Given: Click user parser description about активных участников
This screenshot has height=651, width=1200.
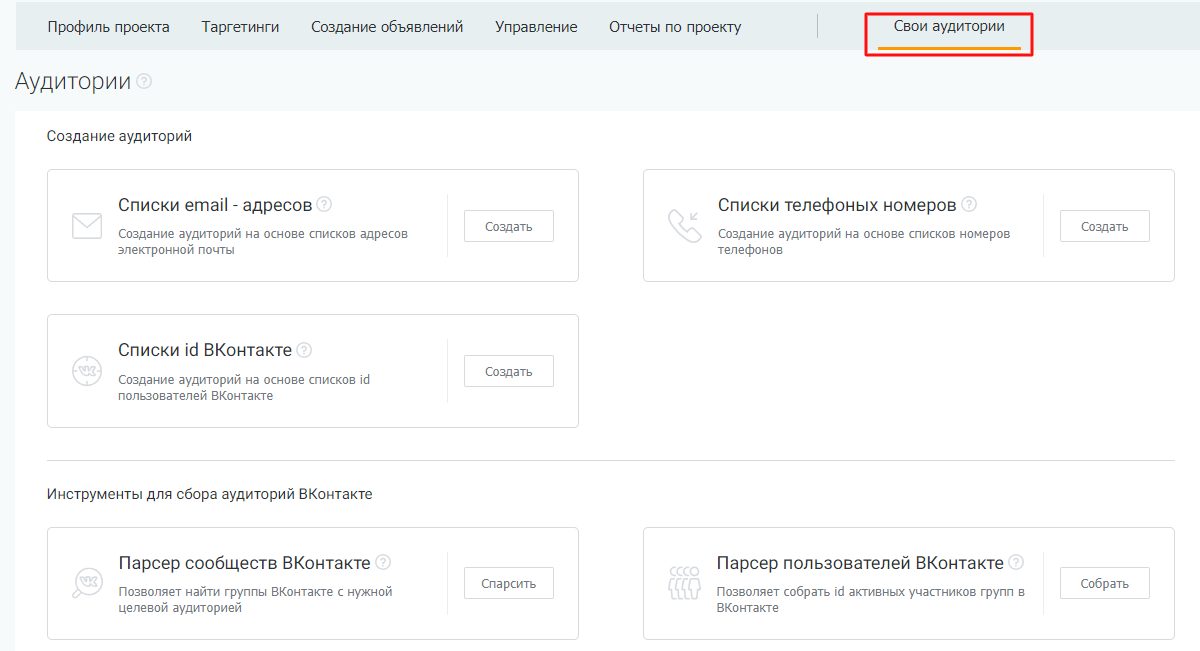Looking at the screenshot, I should point(871,599).
